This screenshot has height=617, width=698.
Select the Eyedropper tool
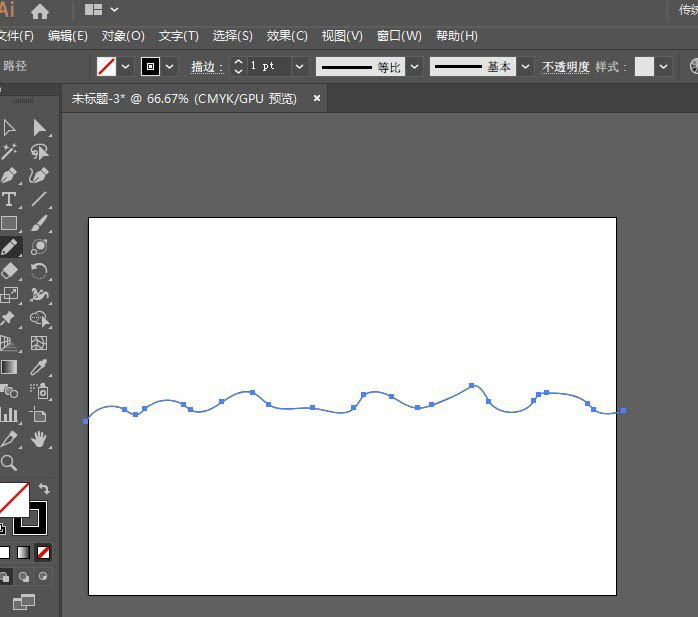point(39,367)
